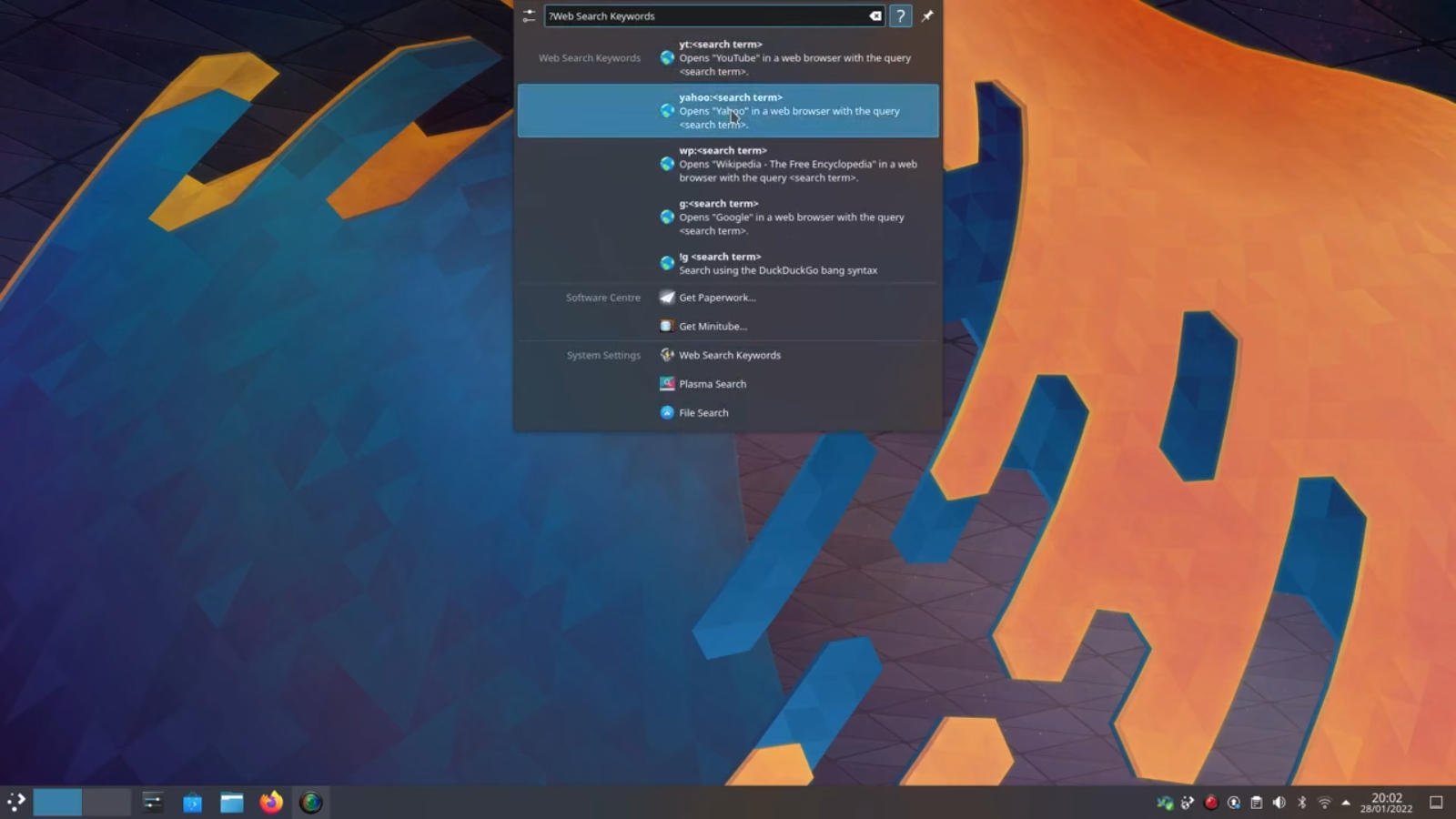
Task: Open the Web Search Keywords settings module
Action: (730, 355)
